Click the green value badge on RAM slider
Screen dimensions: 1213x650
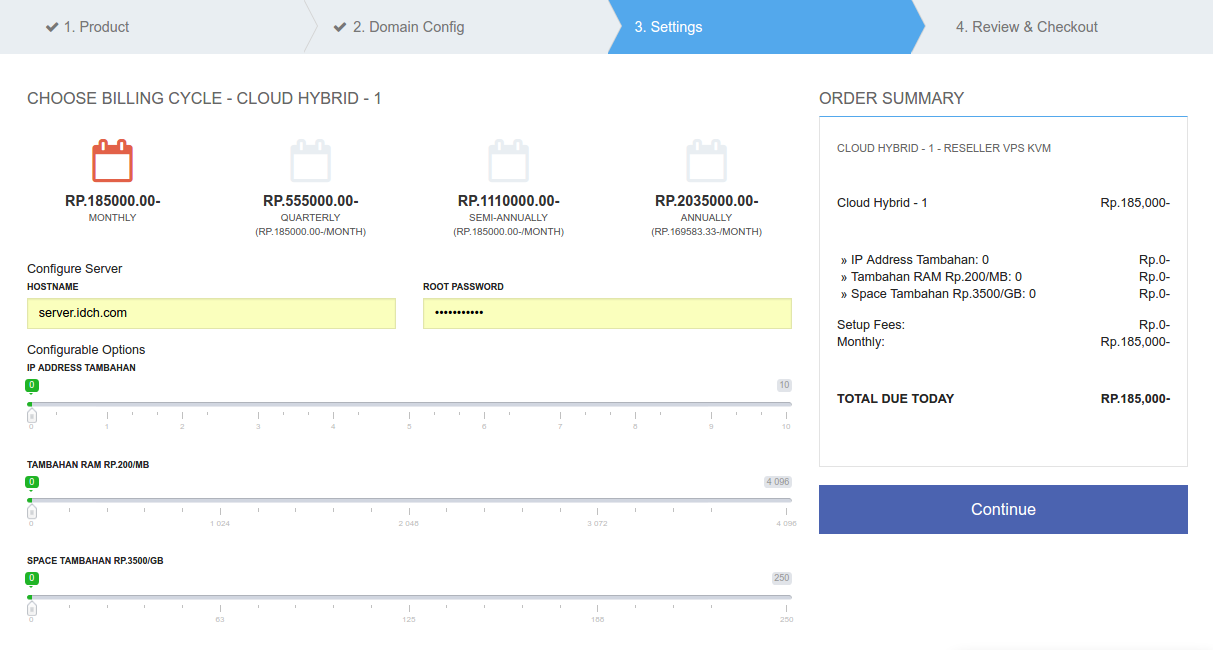coord(31,481)
